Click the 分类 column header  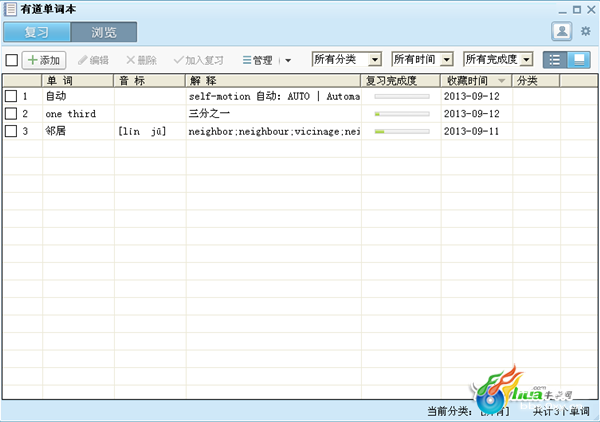tap(536, 81)
